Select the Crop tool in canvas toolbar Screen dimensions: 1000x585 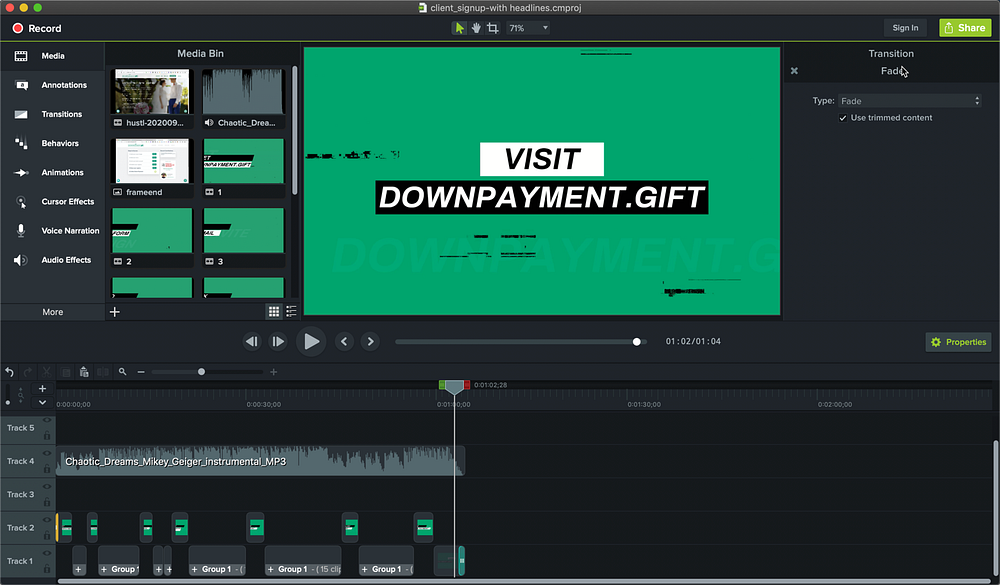[x=492, y=28]
